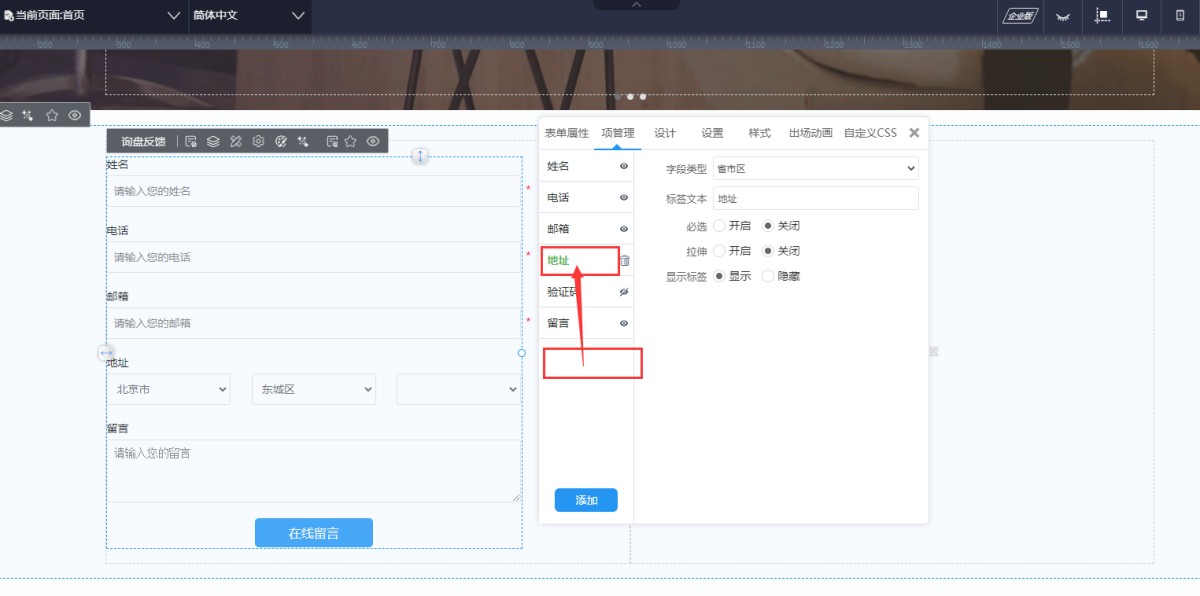The height and width of the screenshot is (596, 1200).
Task: Switch to the 表单属性 tab
Action: (566, 133)
